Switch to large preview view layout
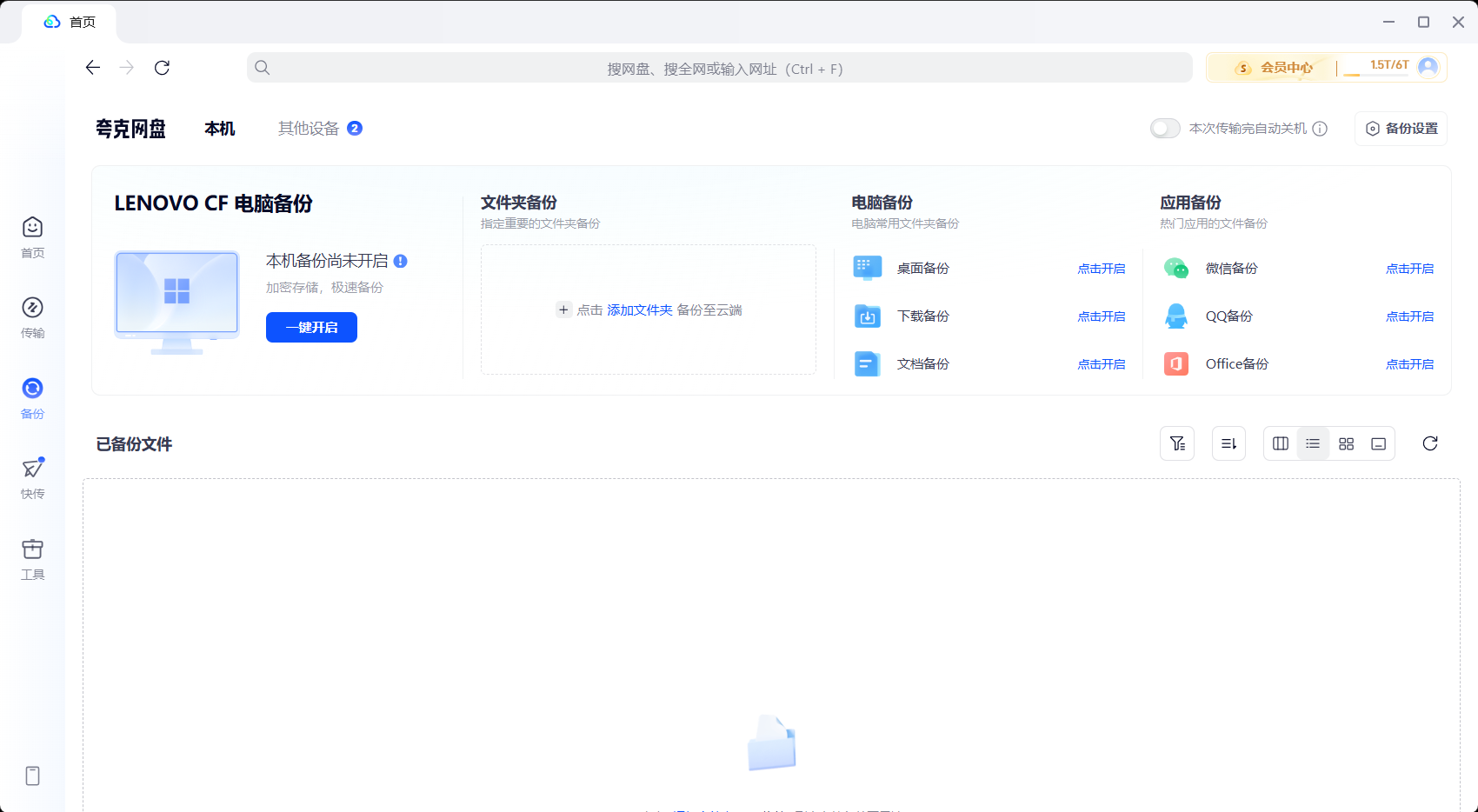This screenshot has width=1478, height=812. pos(1378,443)
